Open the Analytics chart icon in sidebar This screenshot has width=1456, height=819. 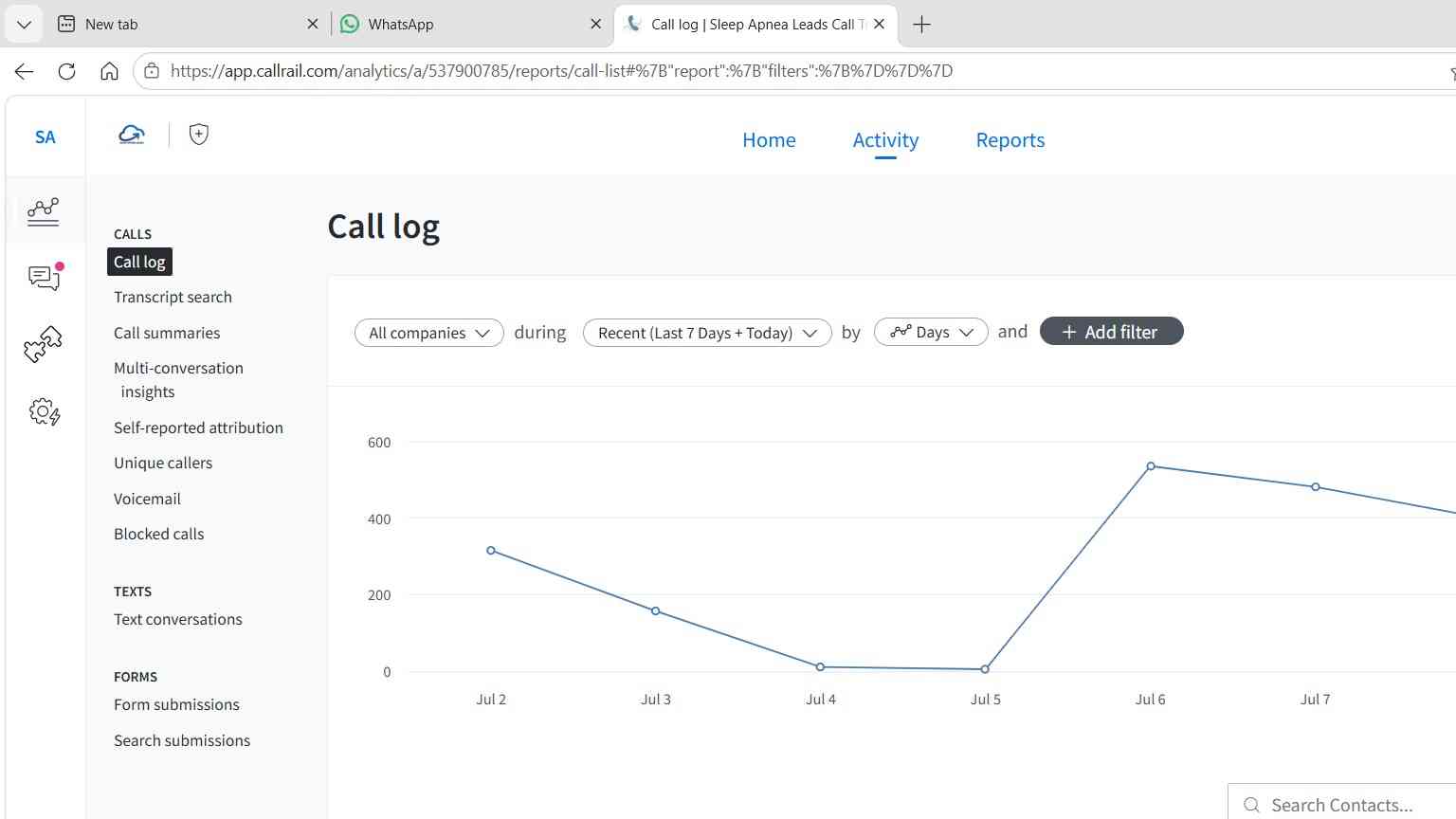(44, 211)
